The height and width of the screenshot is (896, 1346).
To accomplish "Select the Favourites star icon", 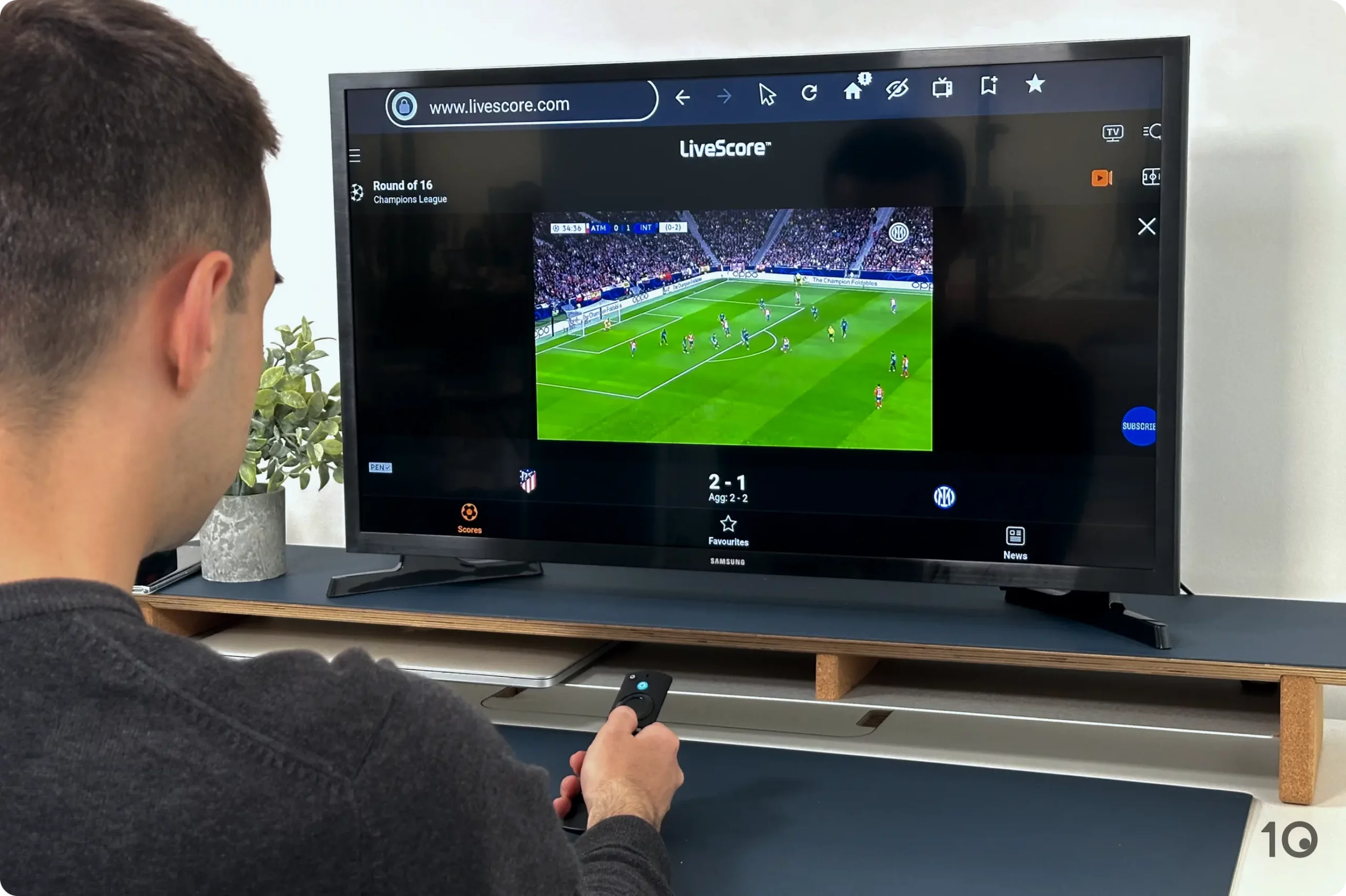I will coord(726,523).
